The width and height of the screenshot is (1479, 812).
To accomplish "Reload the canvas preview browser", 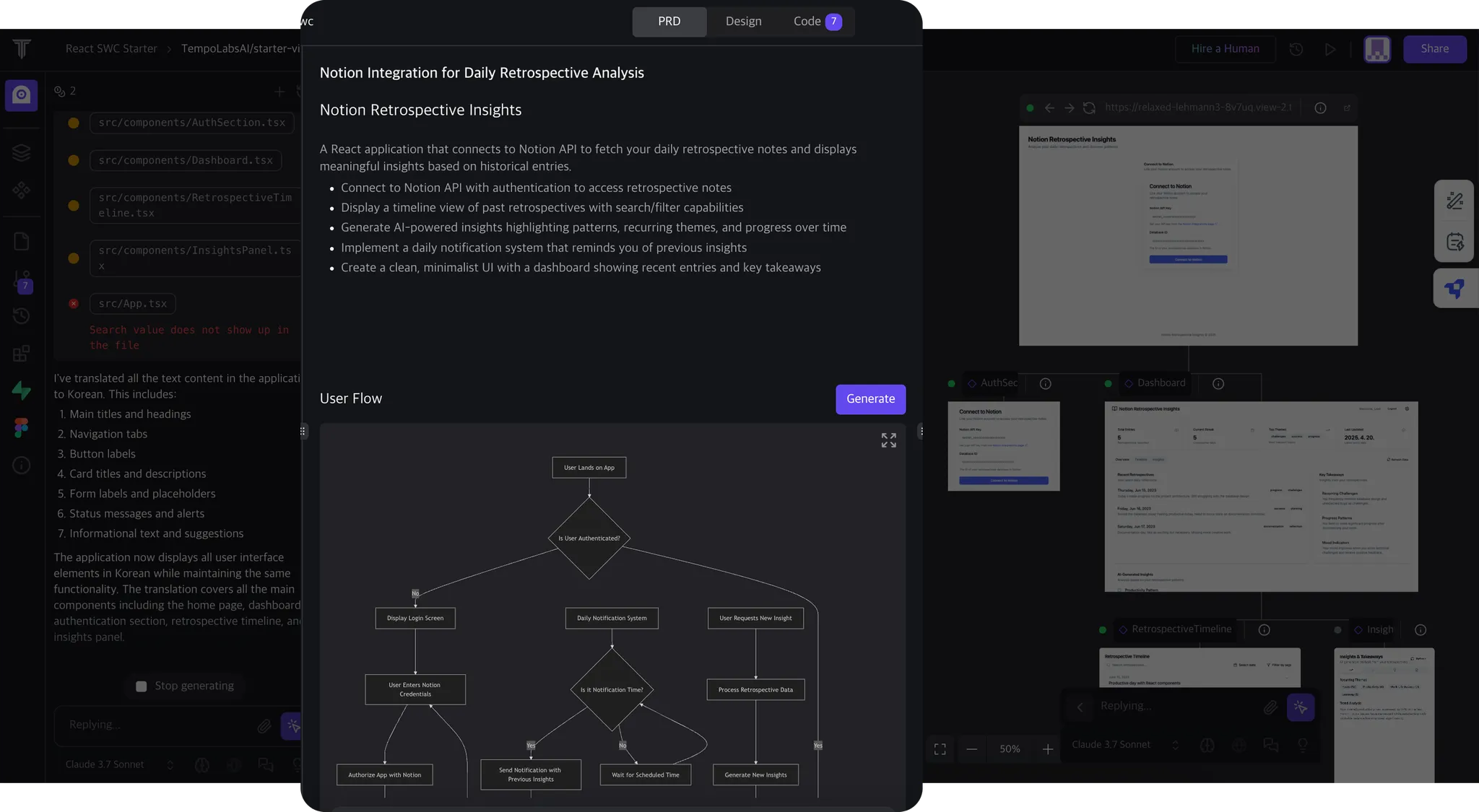I will point(1089,108).
